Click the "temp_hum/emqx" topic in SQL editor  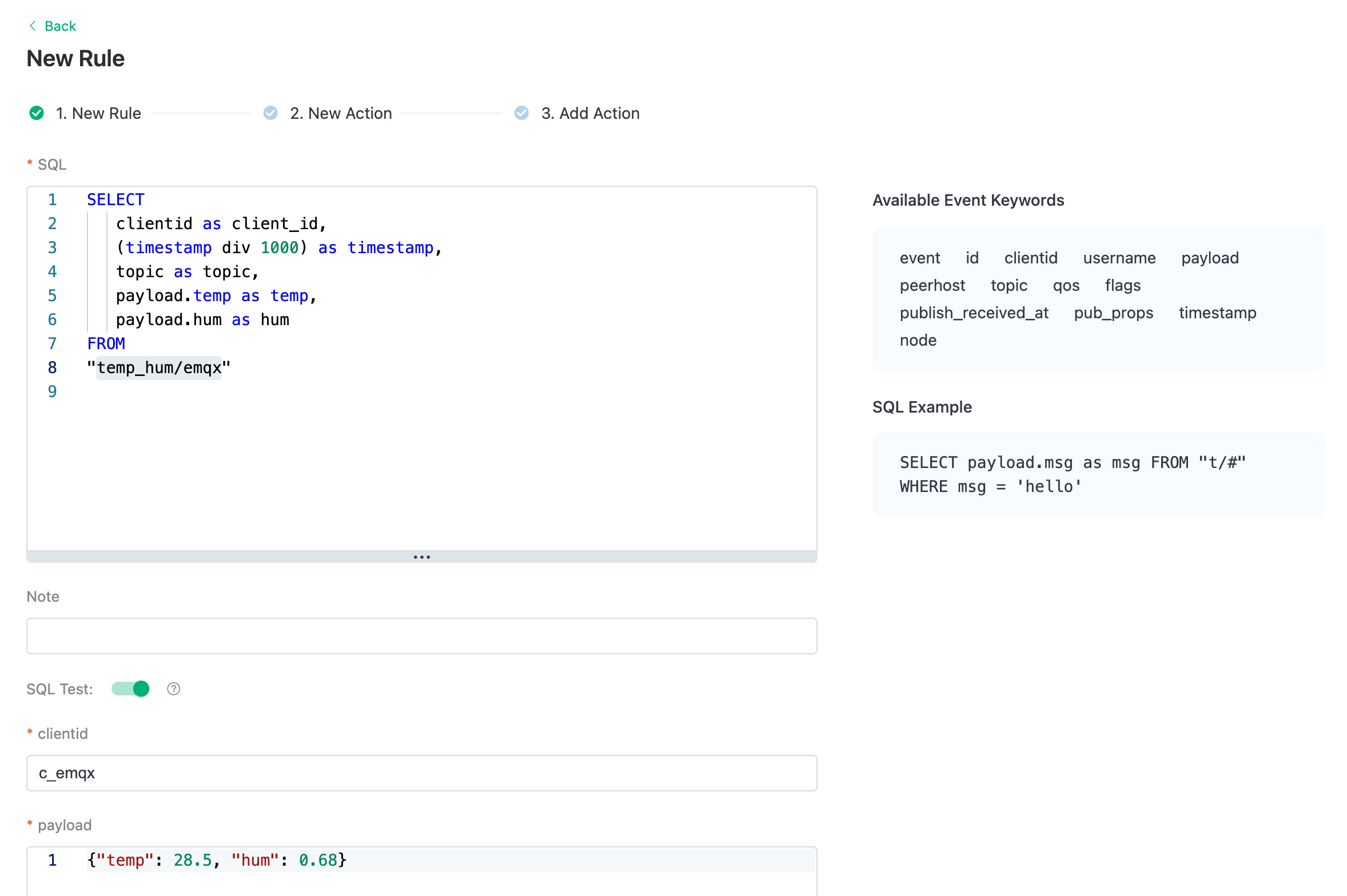[159, 368]
